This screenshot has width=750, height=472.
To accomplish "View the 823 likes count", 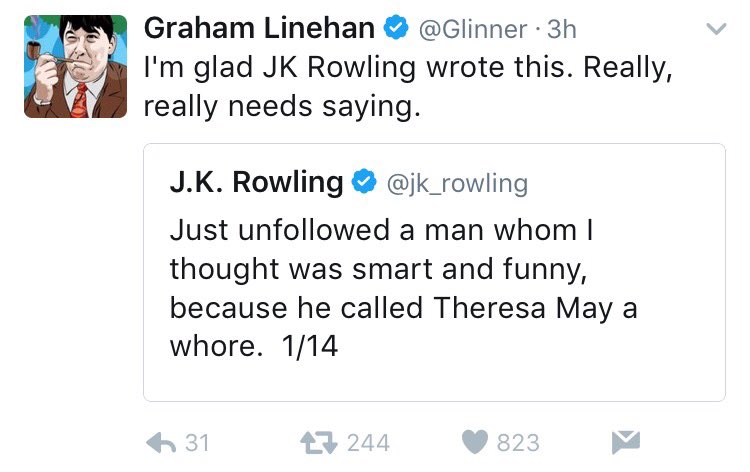I will pyautogui.click(x=518, y=443).
